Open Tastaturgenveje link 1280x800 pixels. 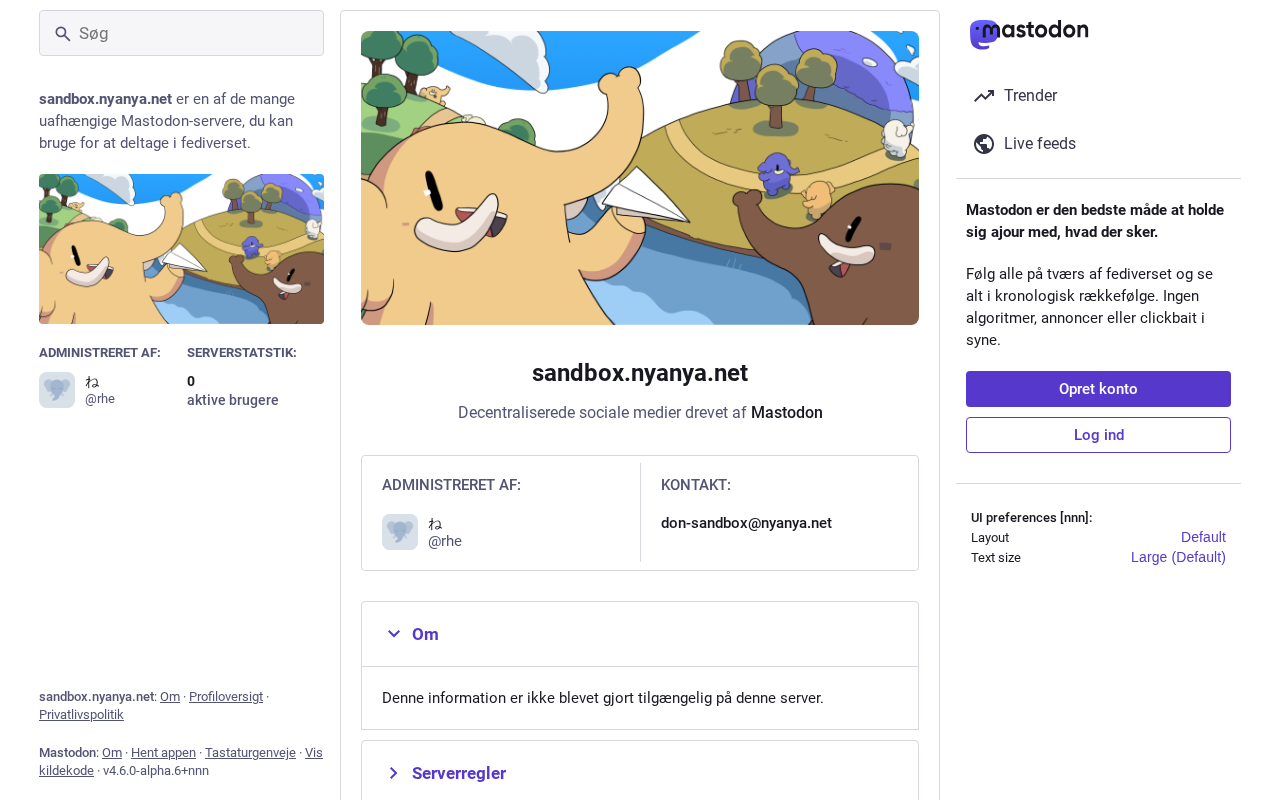pyautogui.click(x=250, y=753)
